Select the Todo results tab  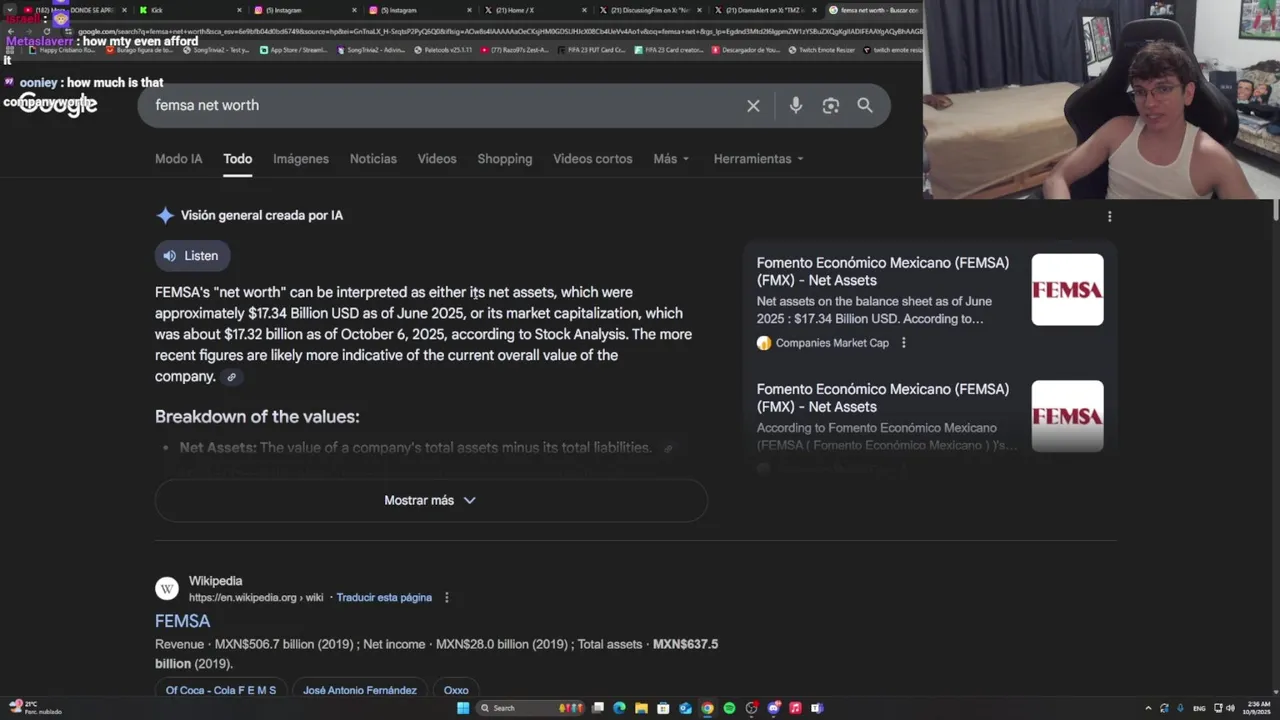click(x=237, y=159)
